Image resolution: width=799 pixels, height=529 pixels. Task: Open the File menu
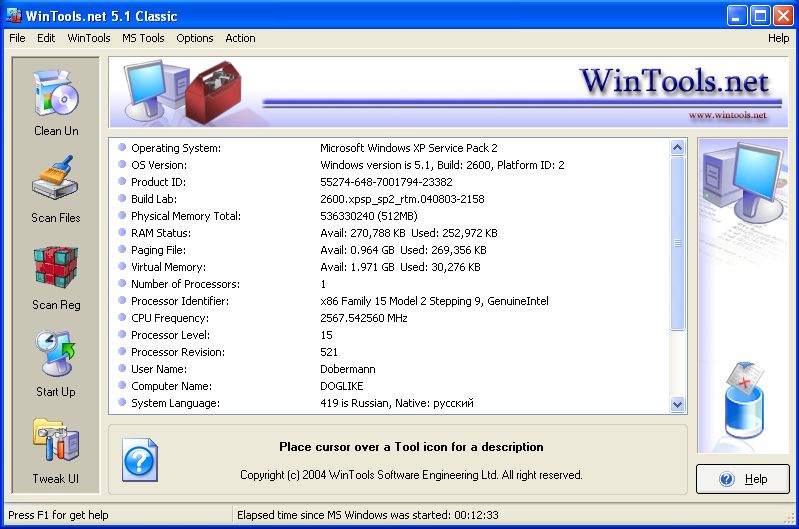17,38
